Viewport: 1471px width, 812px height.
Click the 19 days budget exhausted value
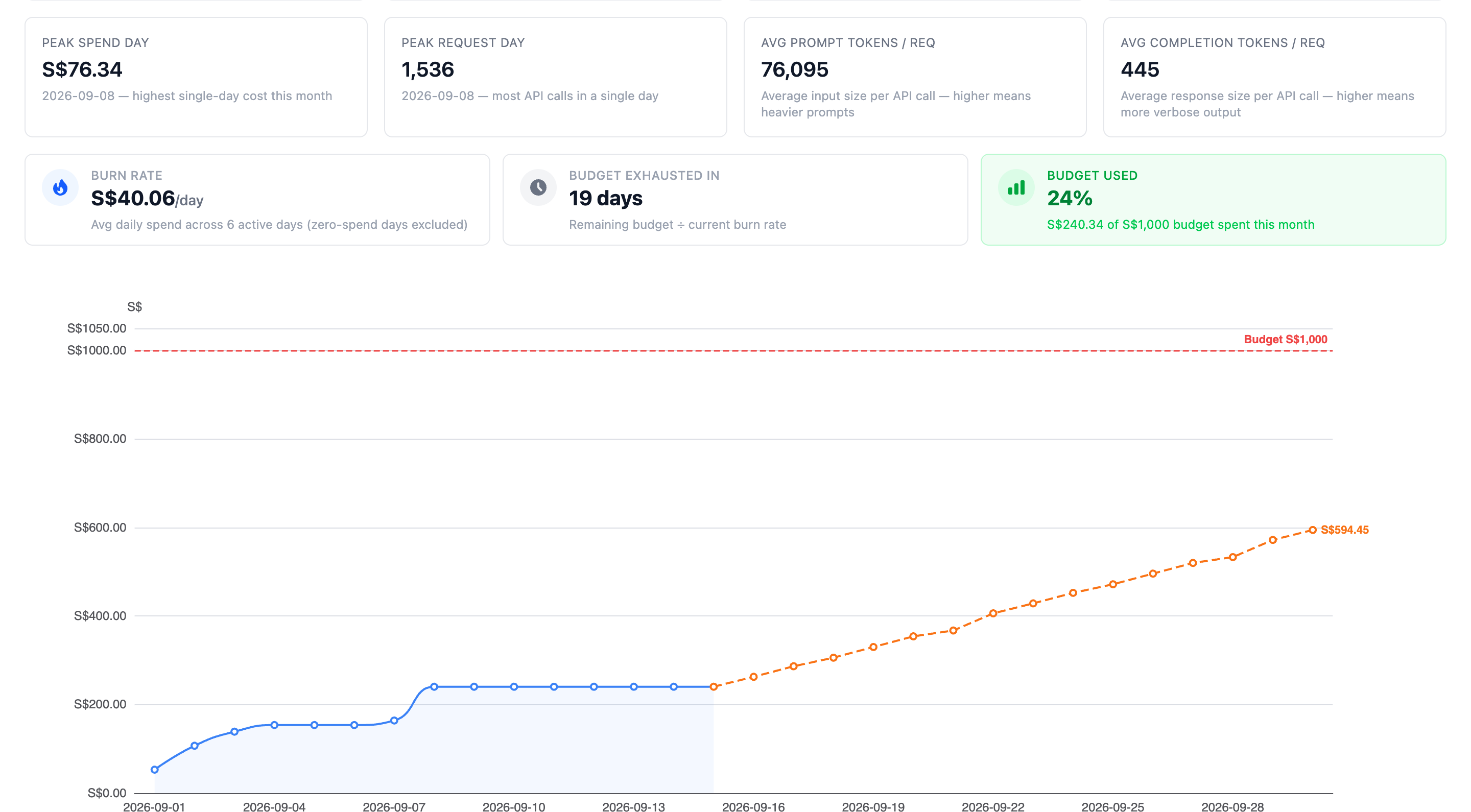coord(605,199)
